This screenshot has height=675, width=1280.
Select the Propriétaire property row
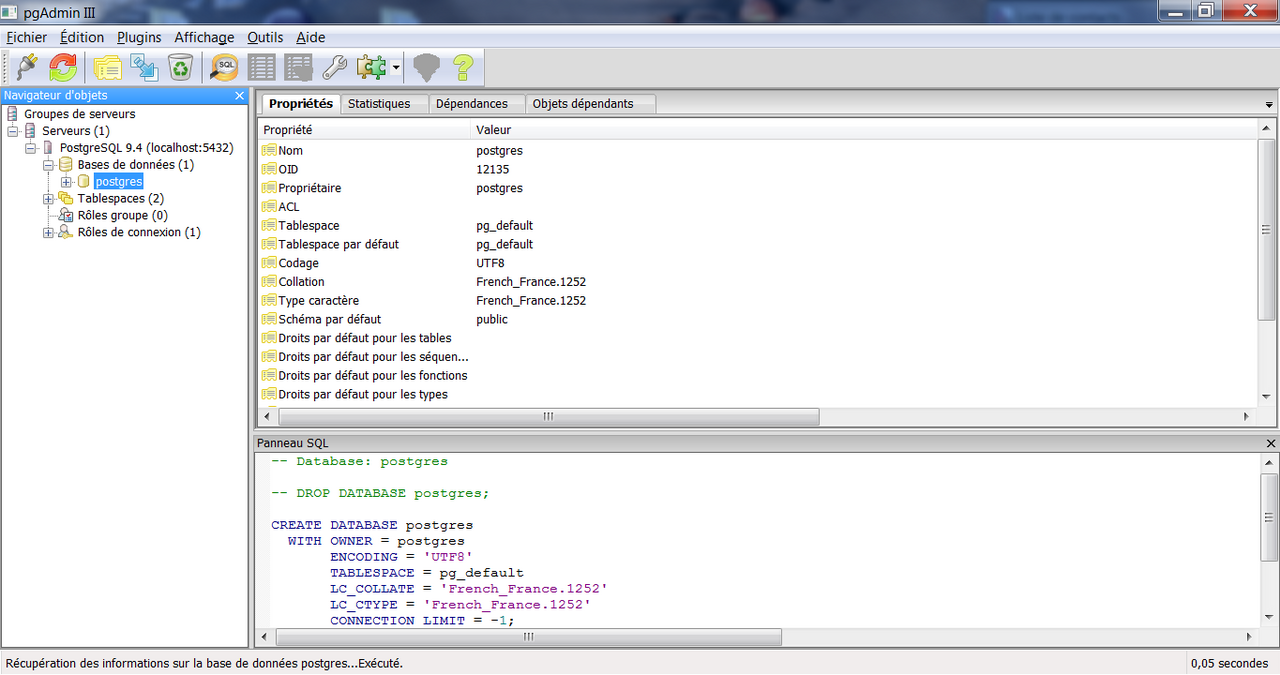pyautogui.click(x=758, y=188)
